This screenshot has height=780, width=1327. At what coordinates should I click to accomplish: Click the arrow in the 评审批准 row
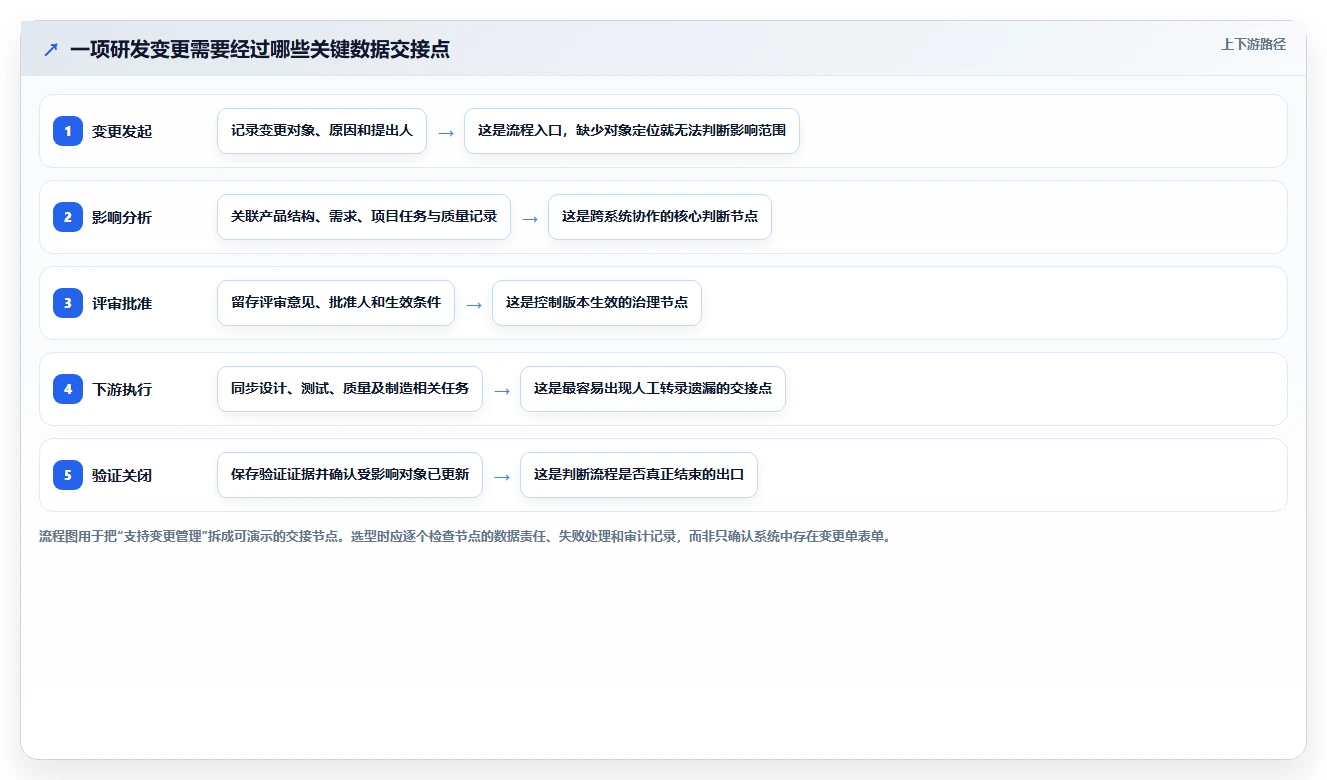[474, 304]
